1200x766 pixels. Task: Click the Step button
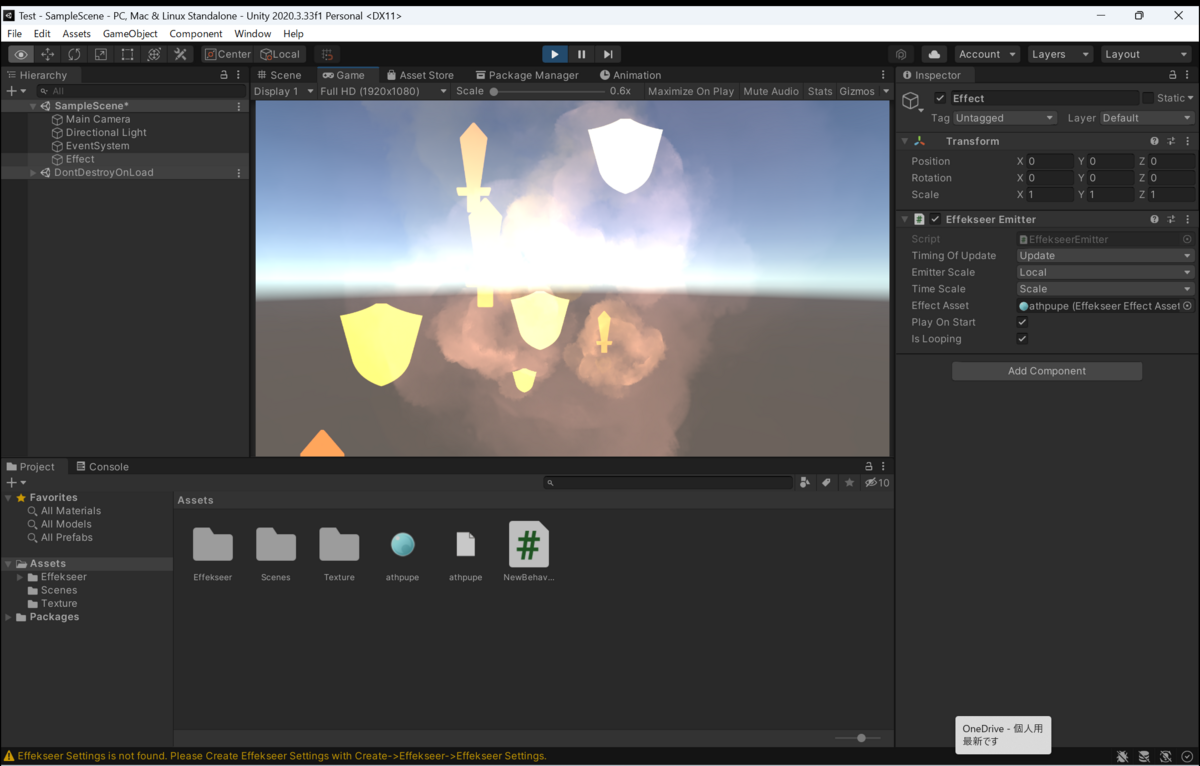(608, 54)
